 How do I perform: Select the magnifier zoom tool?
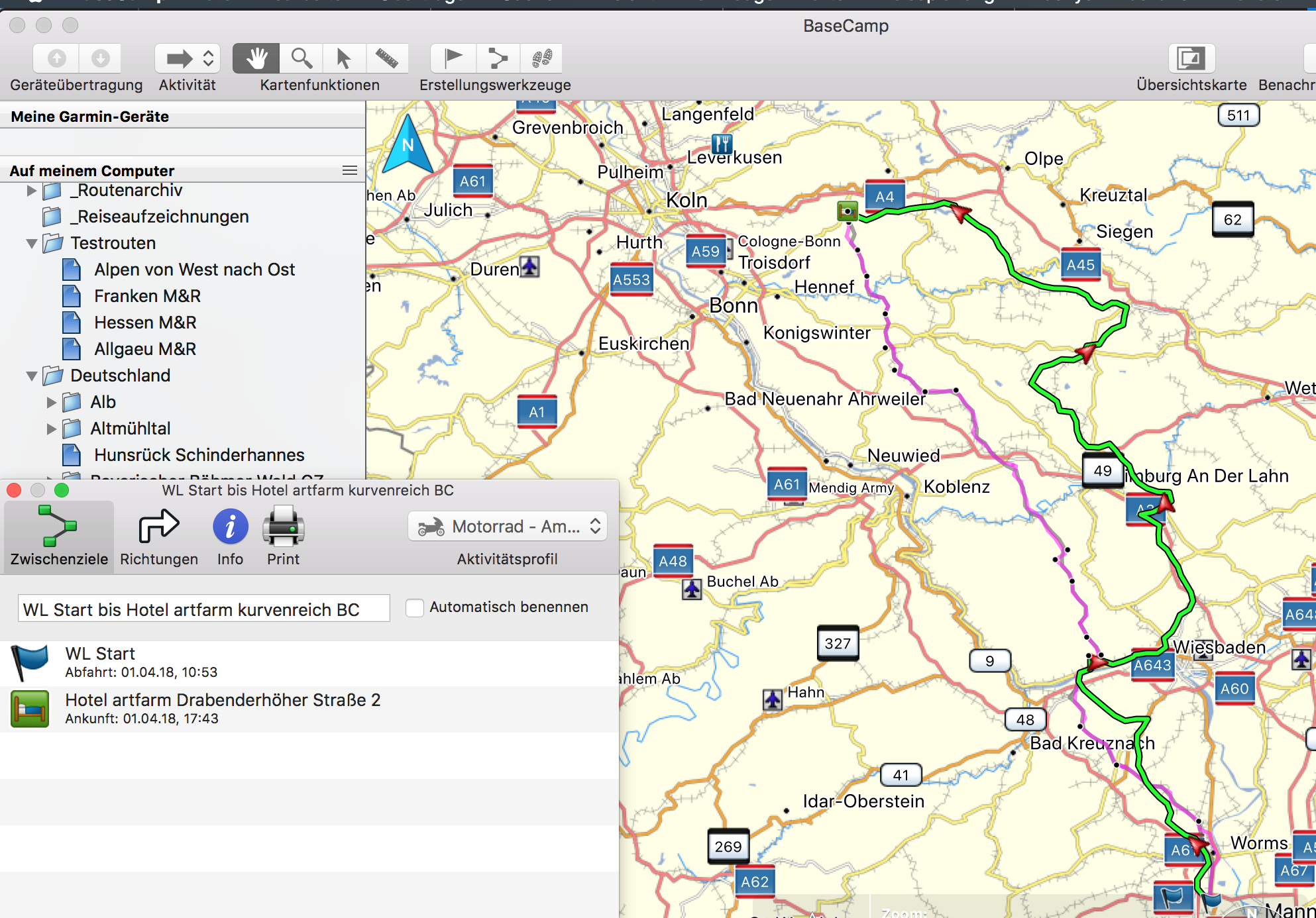(302, 58)
